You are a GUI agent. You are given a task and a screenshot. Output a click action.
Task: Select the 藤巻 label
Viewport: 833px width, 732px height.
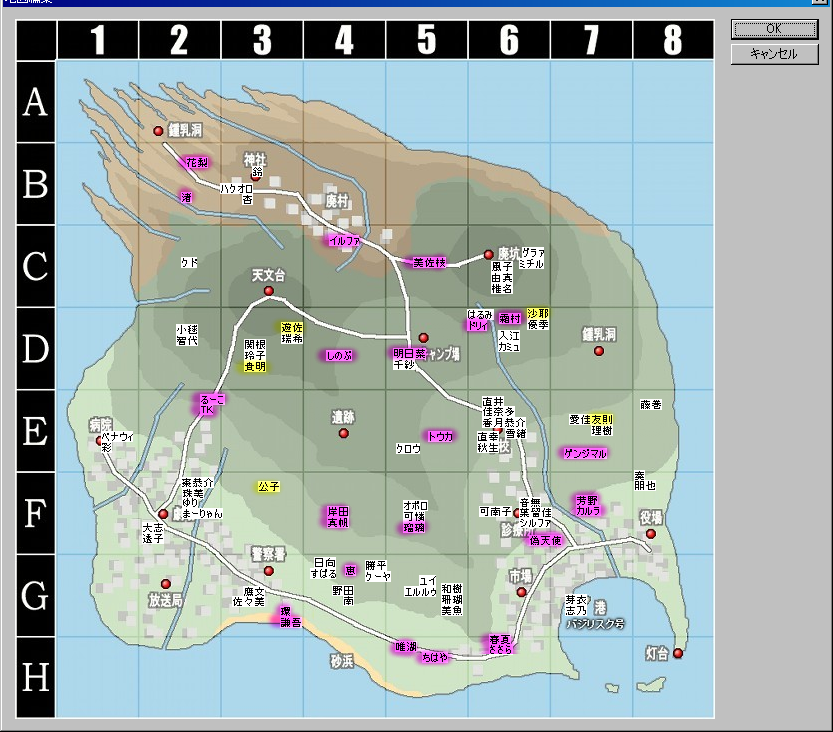(651, 405)
